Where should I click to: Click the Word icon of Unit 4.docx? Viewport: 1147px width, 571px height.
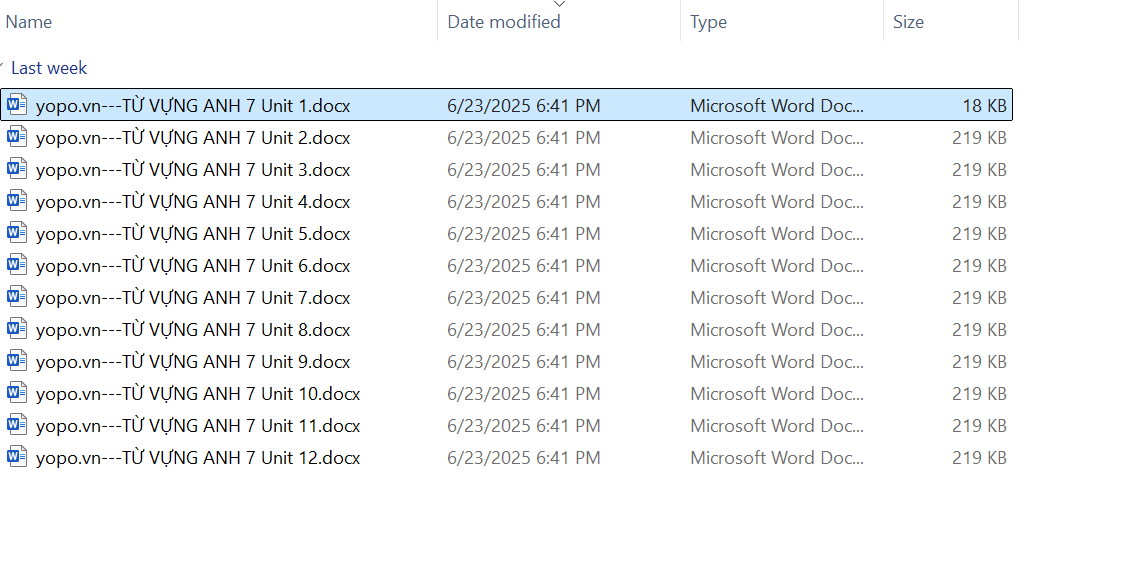click(17, 201)
